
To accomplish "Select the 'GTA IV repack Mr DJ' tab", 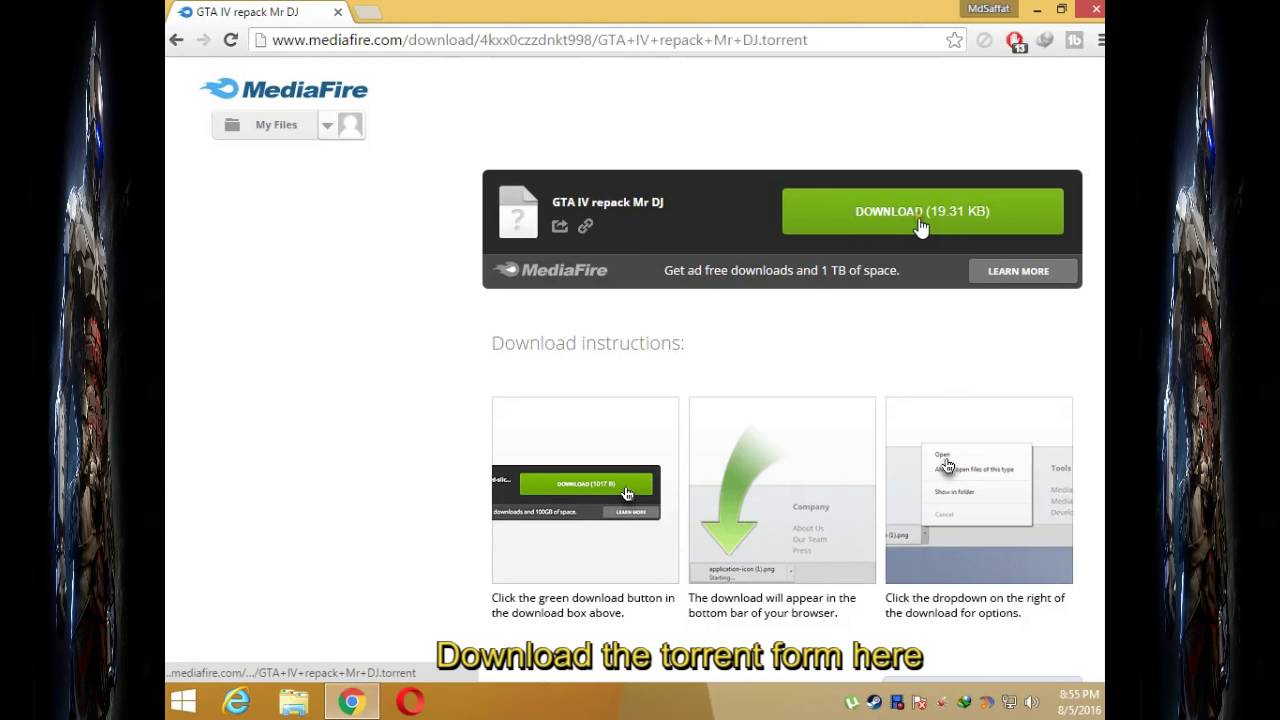I will pyautogui.click(x=260, y=12).
